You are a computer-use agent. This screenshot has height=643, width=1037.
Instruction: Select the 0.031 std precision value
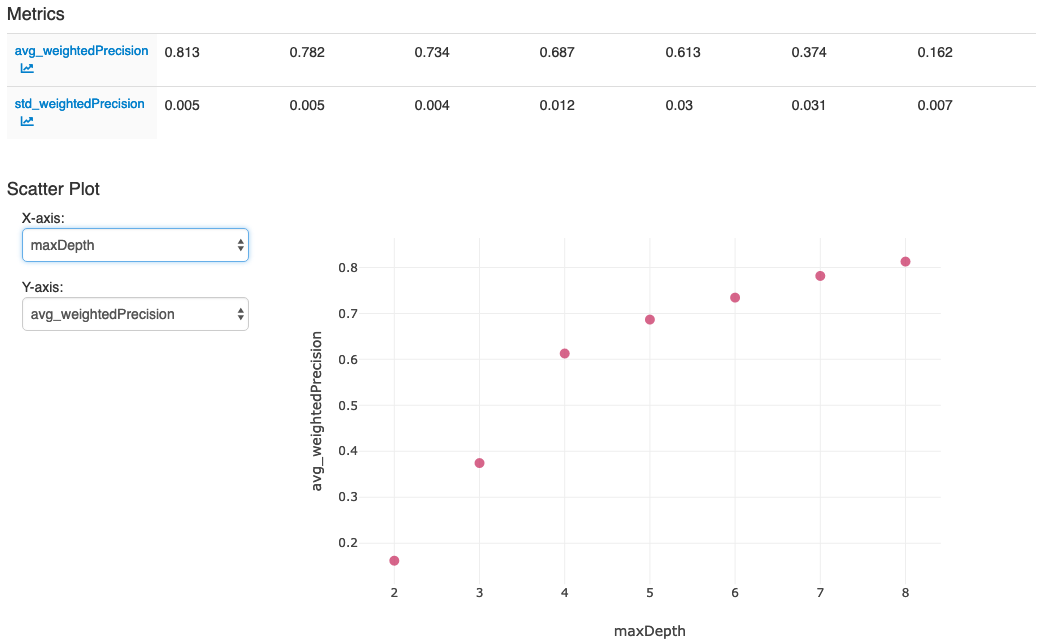coord(809,105)
